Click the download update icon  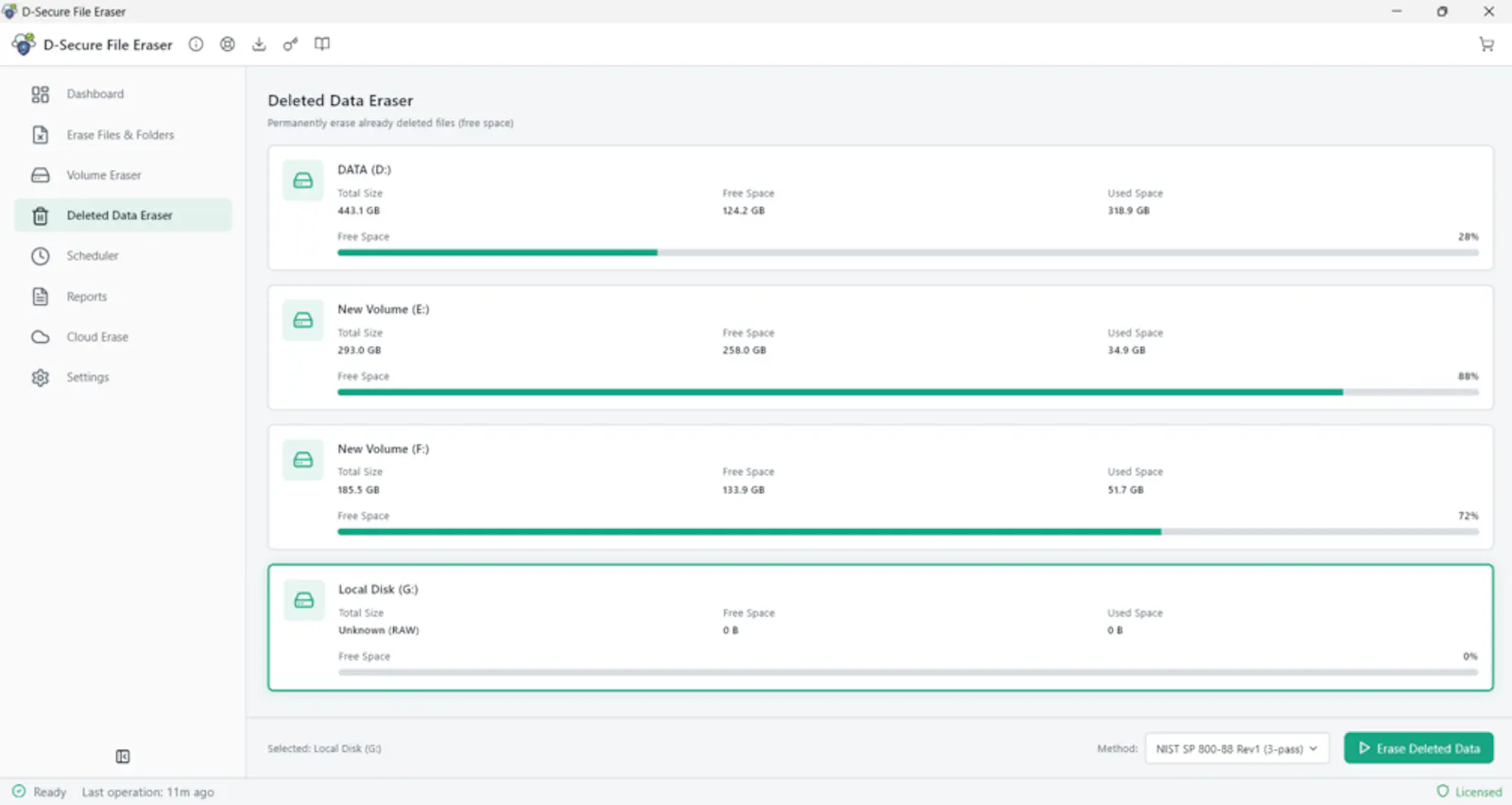point(259,44)
